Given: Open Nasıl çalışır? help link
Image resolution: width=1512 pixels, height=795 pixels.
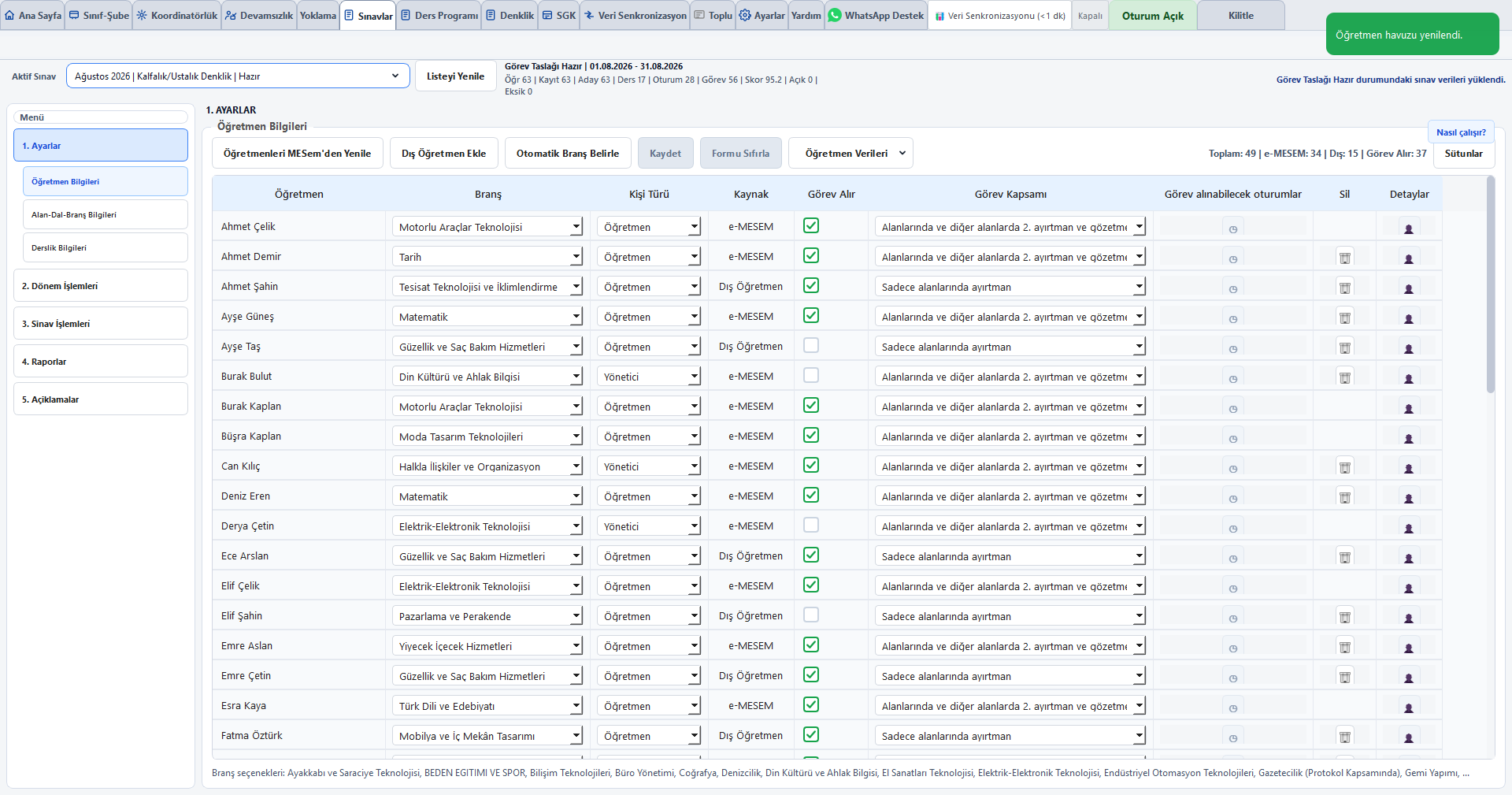Looking at the screenshot, I should [x=1462, y=132].
